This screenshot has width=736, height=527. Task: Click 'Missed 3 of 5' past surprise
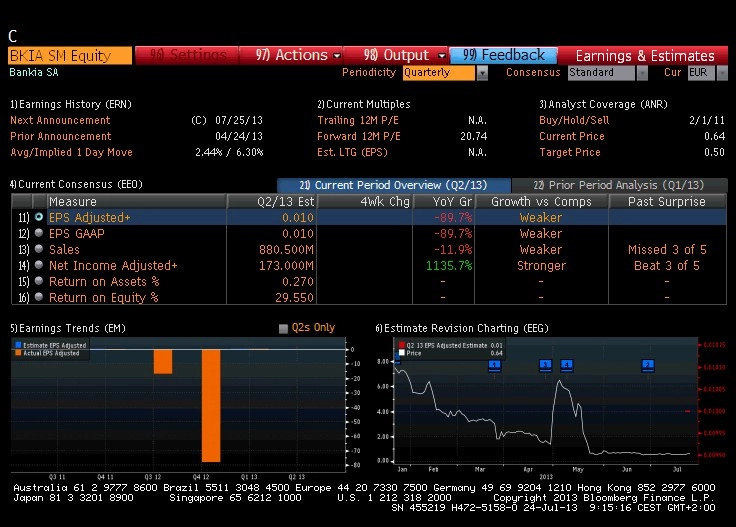click(x=667, y=249)
